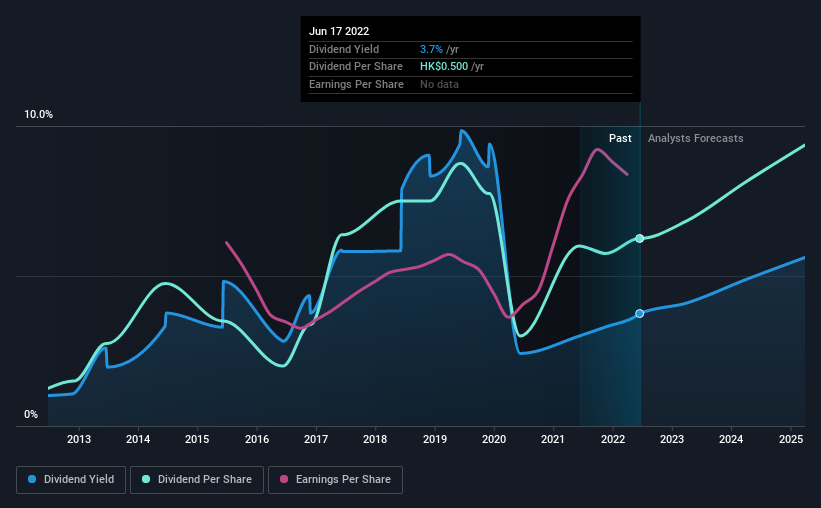The width and height of the screenshot is (821, 508).
Task: Click the 2014 x-axis label
Action: pyautogui.click(x=138, y=439)
